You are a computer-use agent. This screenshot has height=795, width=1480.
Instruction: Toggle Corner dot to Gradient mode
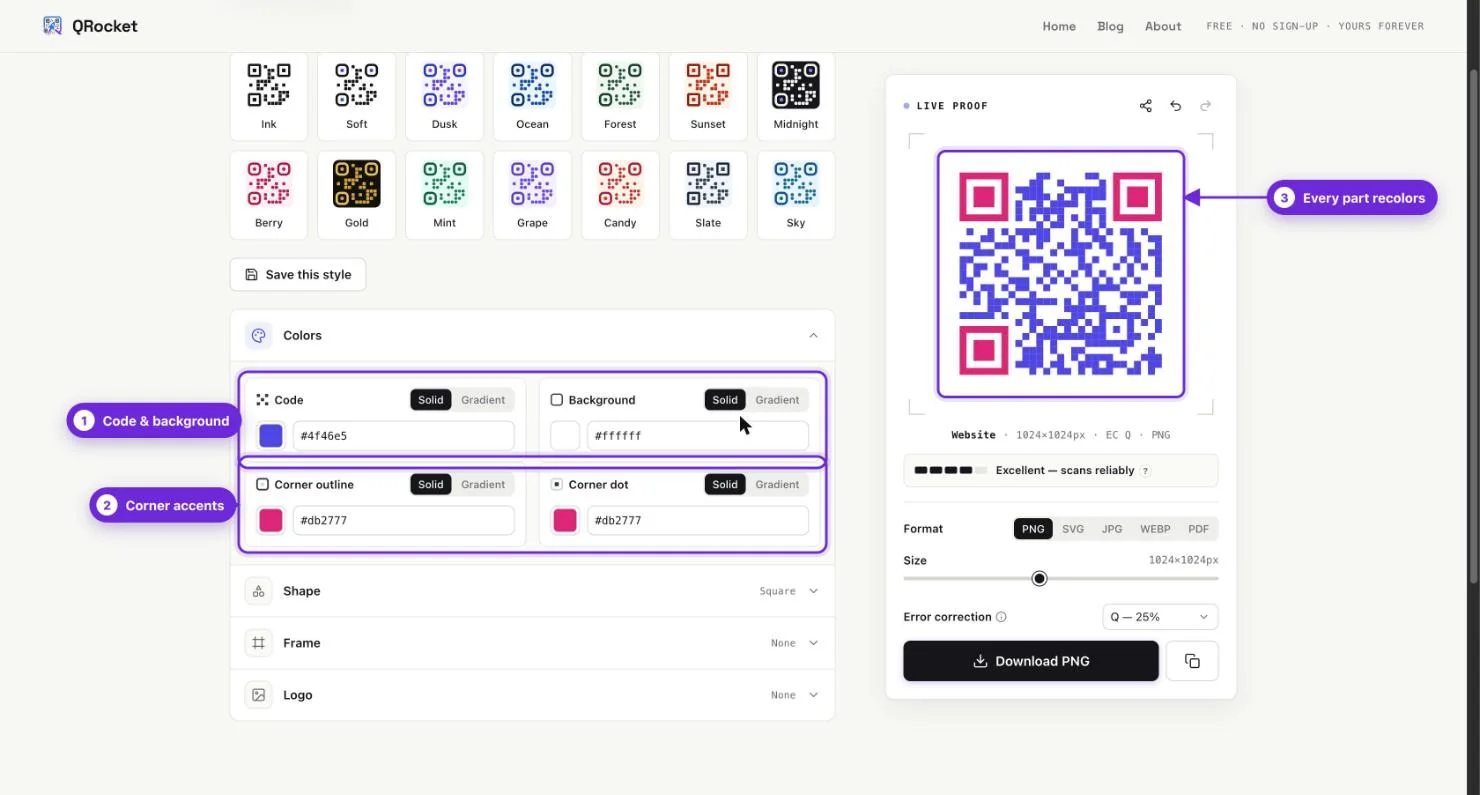(x=777, y=484)
